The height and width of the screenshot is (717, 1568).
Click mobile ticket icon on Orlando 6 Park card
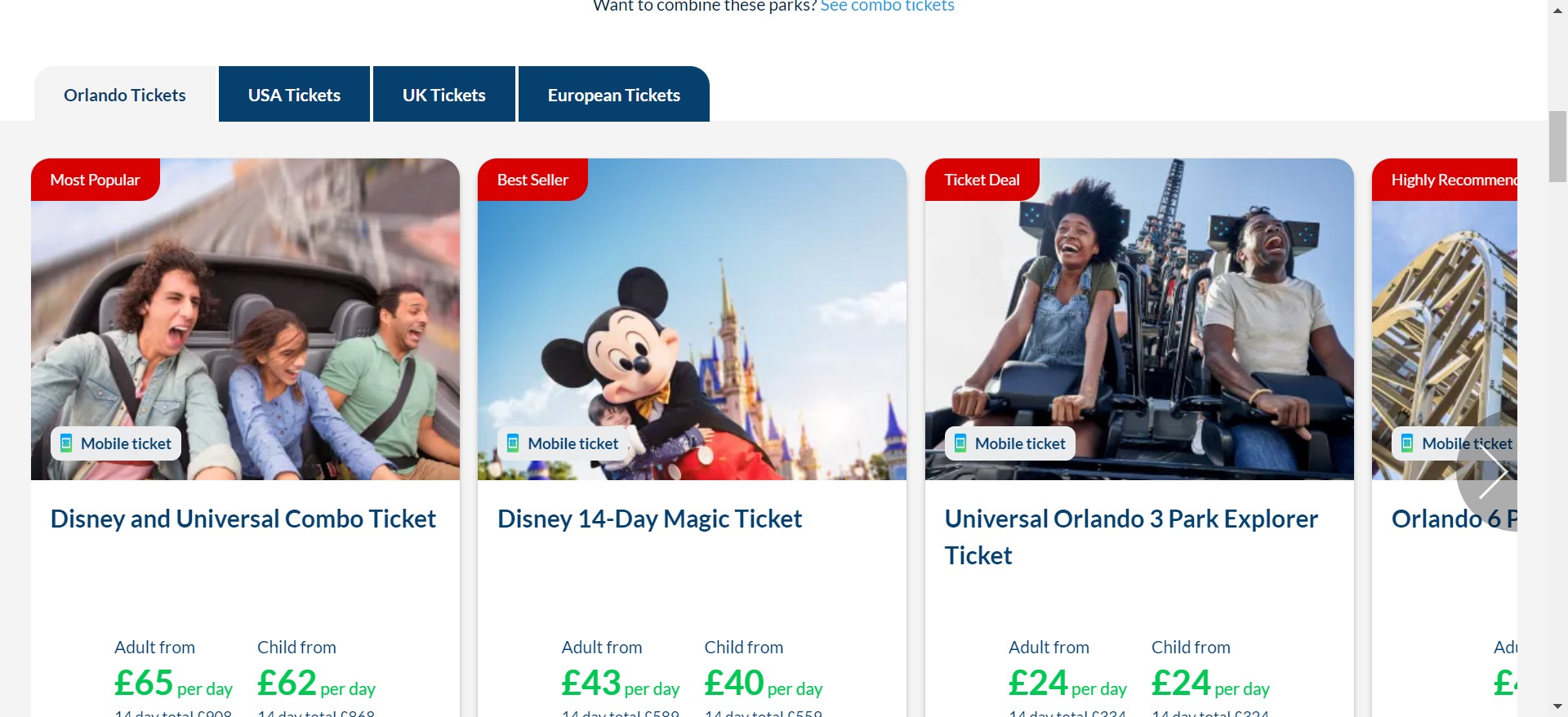[1407, 443]
